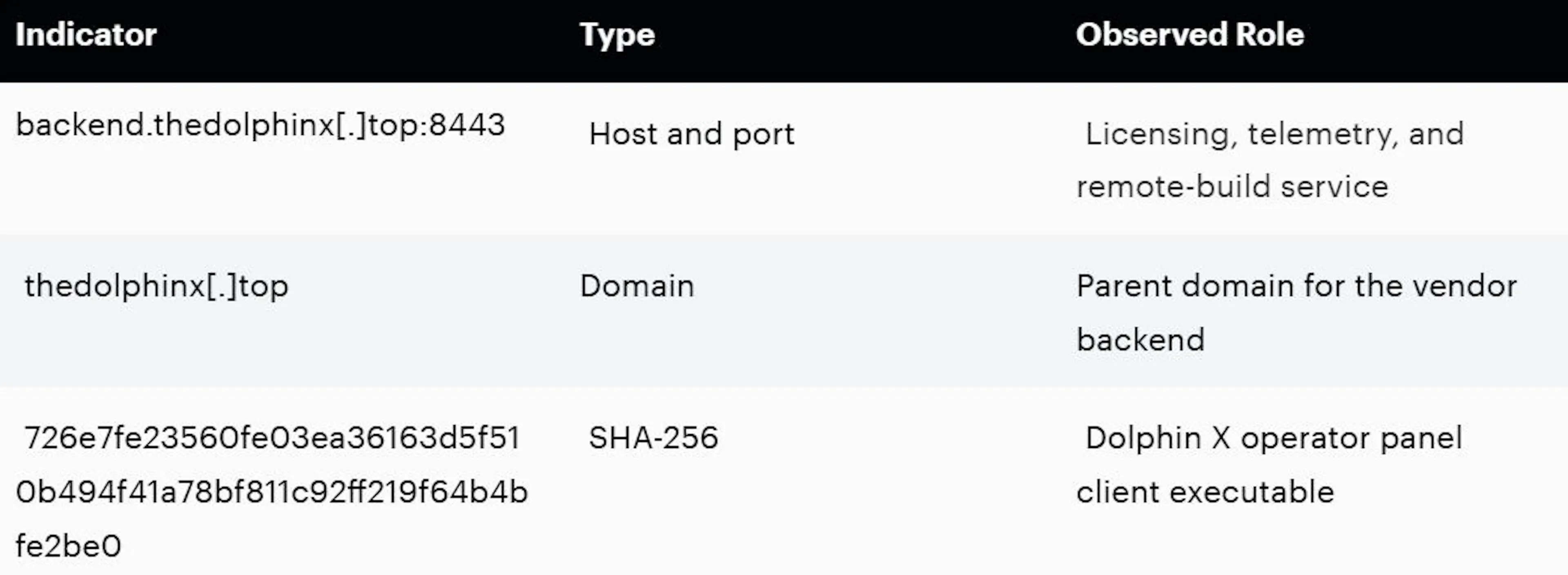Select the thedolphinx[.]top domain indicator
This screenshot has height=575, width=1568.
(156, 287)
